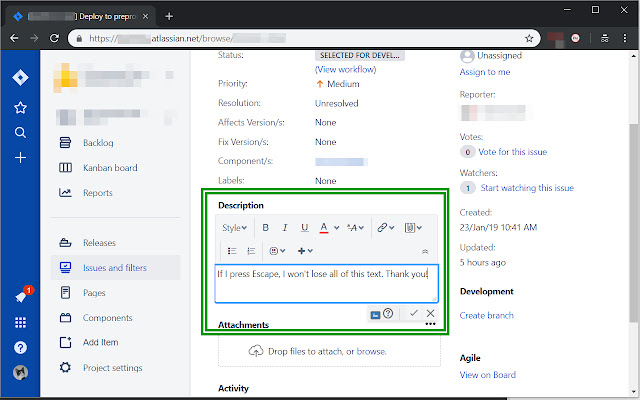The height and width of the screenshot is (400, 640).
Task: Open editor help question mark icon
Action: point(388,313)
